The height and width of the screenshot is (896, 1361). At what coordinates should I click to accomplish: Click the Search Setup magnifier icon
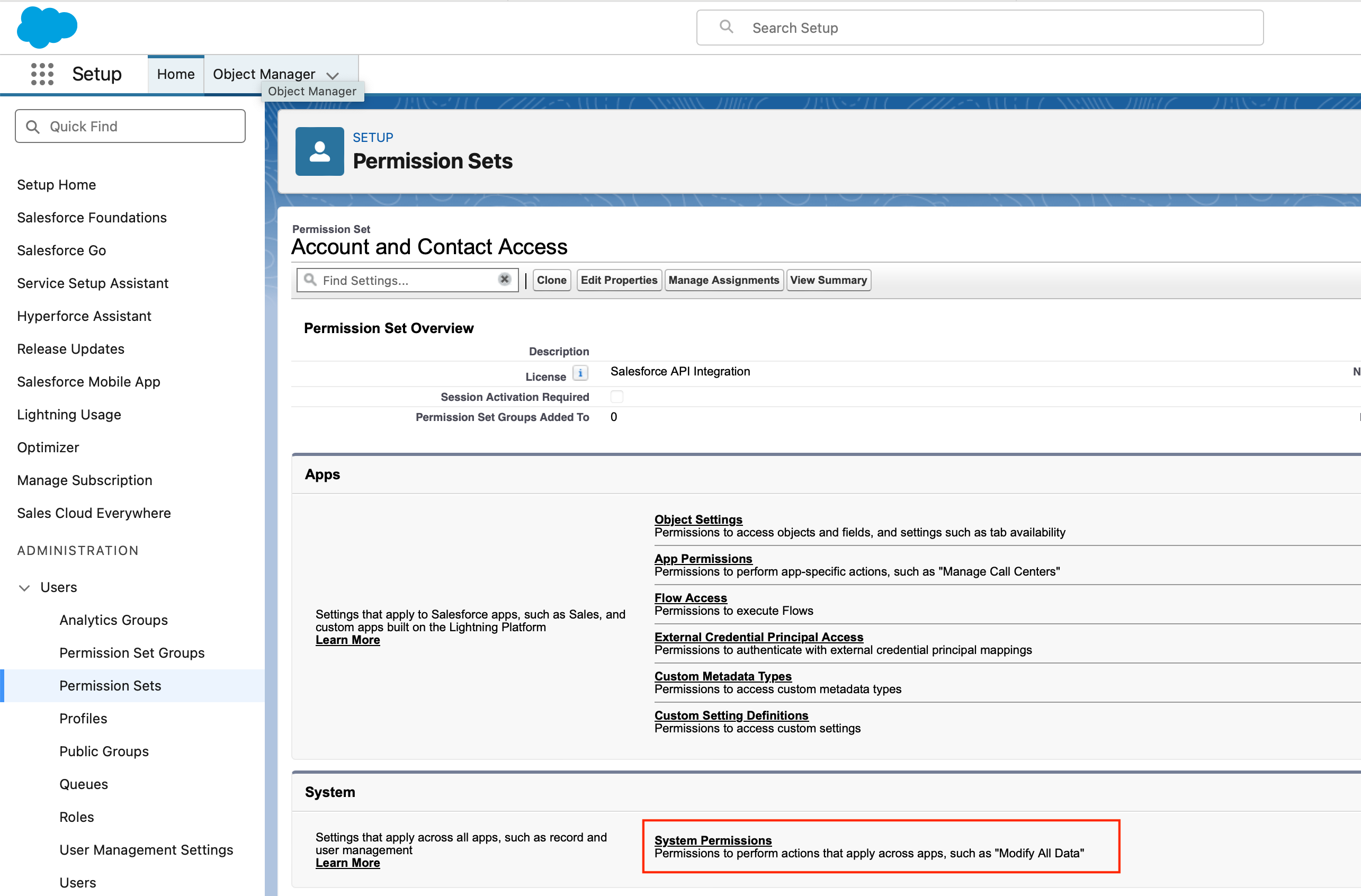pos(726,27)
